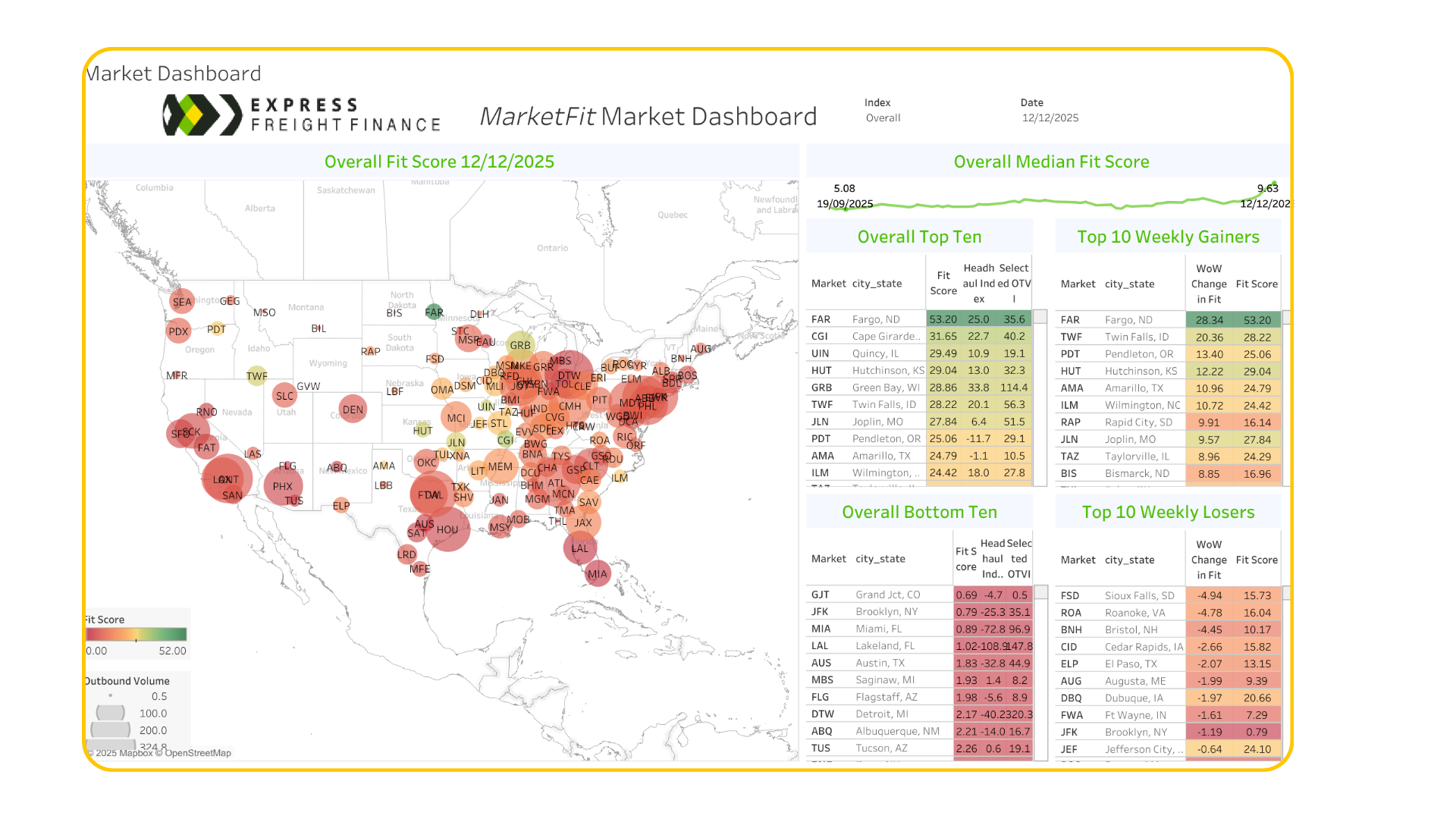Click the MIA Miami bubble on the map

pyautogui.click(x=598, y=574)
